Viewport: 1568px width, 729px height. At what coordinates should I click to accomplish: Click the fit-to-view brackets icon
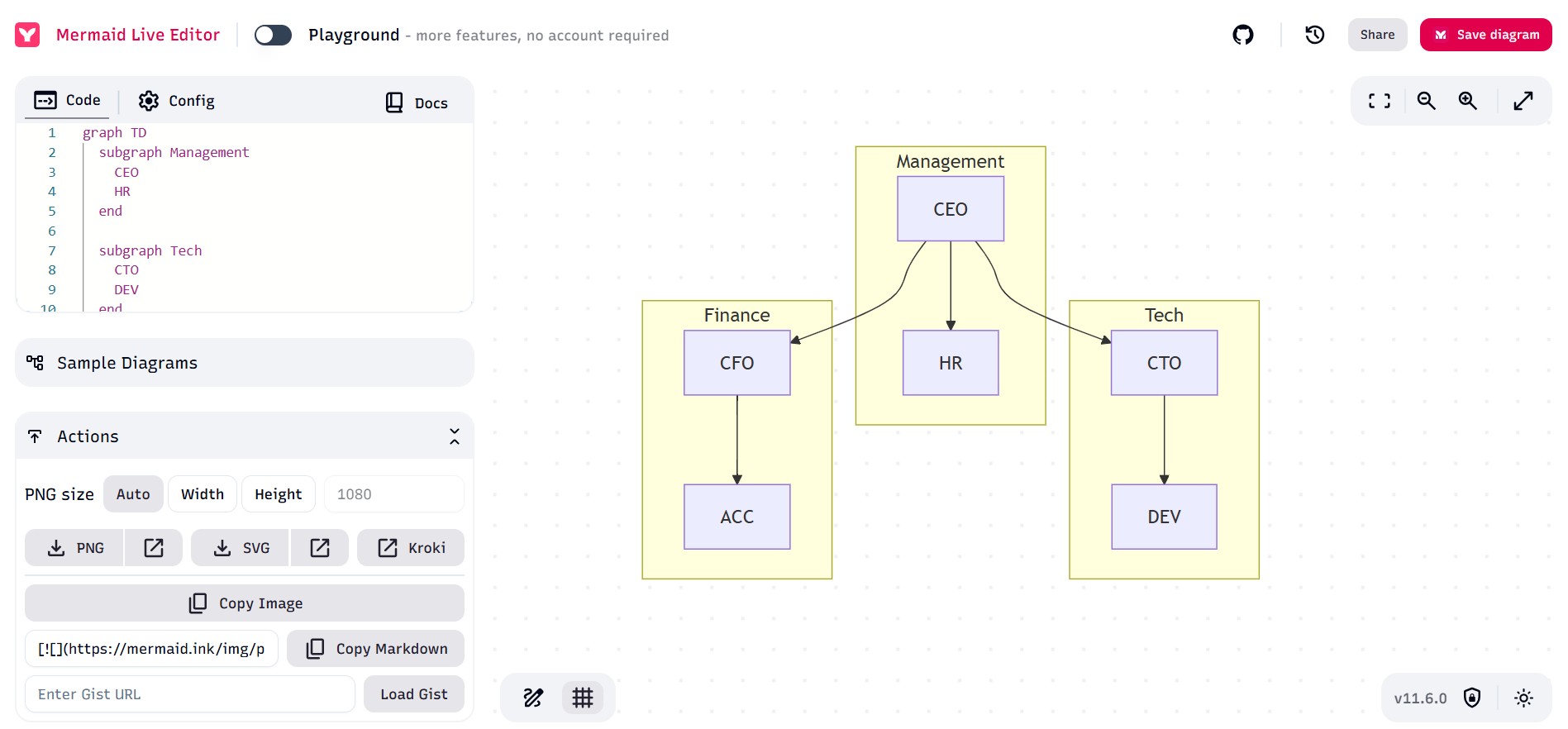coord(1379,101)
